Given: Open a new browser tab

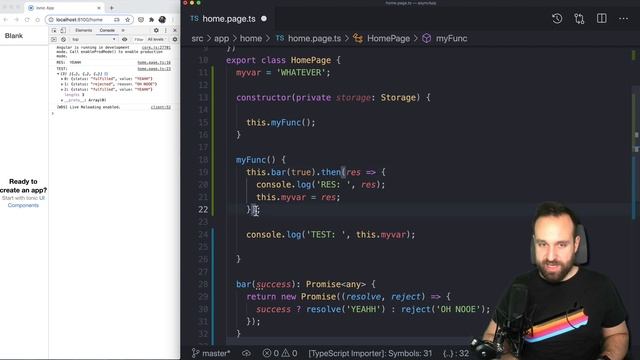Looking at the screenshot, I should tap(111, 8).
